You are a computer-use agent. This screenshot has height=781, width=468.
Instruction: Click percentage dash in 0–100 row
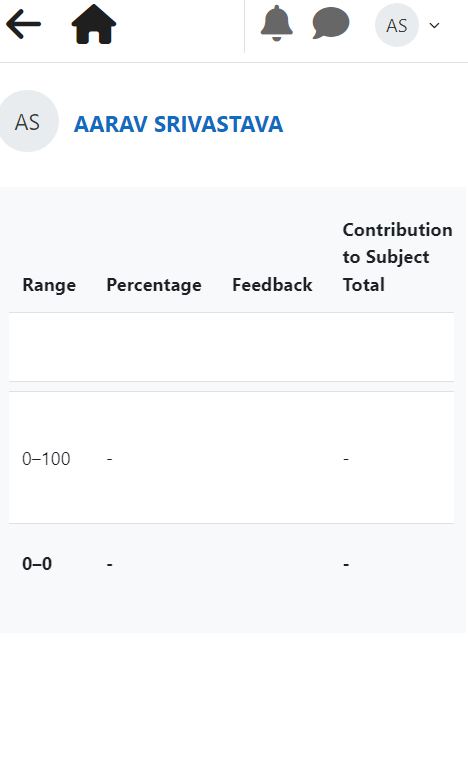pyautogui.click(x=110, y=459)
